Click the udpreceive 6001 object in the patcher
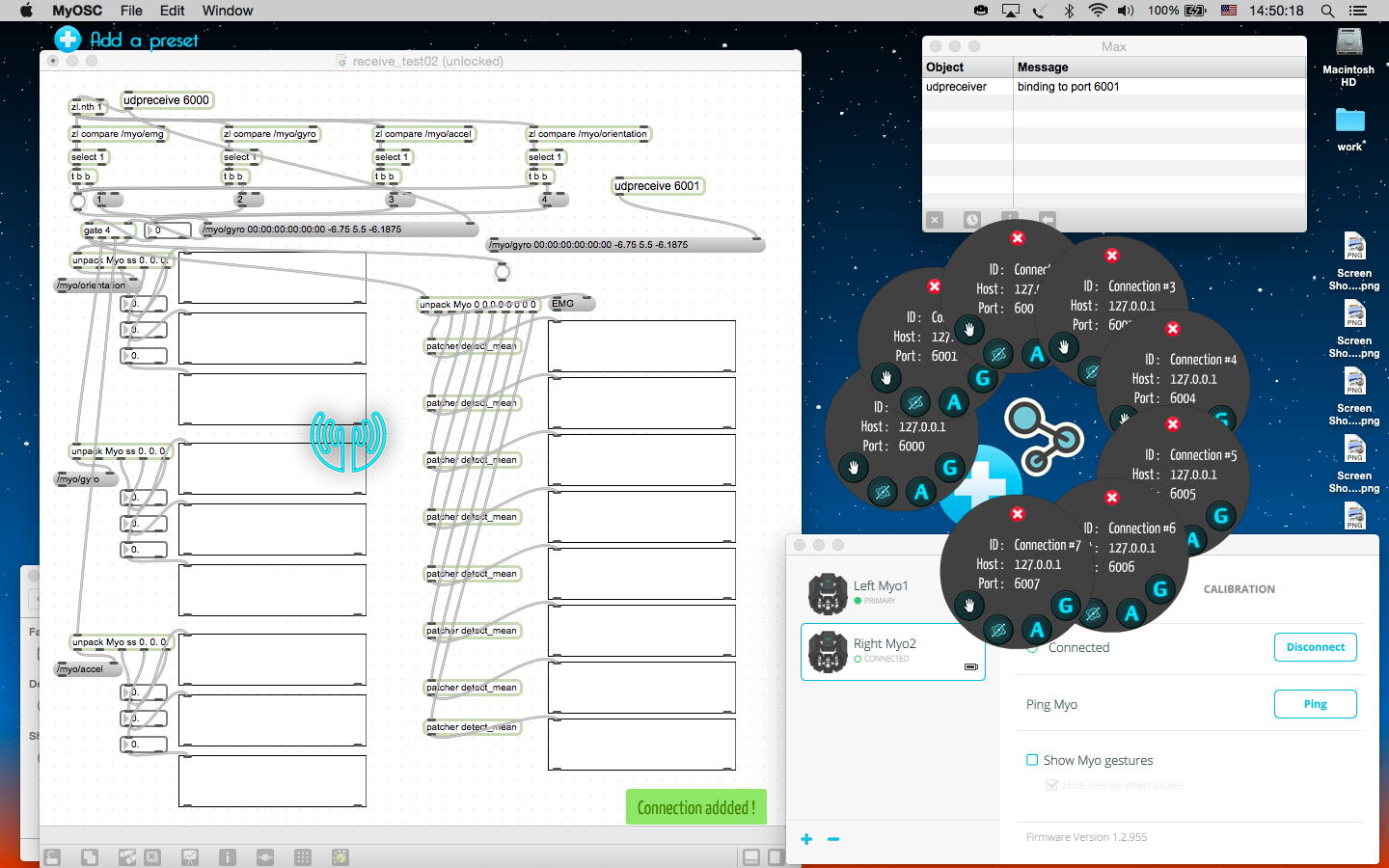The width and height of the screenshot is (1389, 868). pos(658,186)
